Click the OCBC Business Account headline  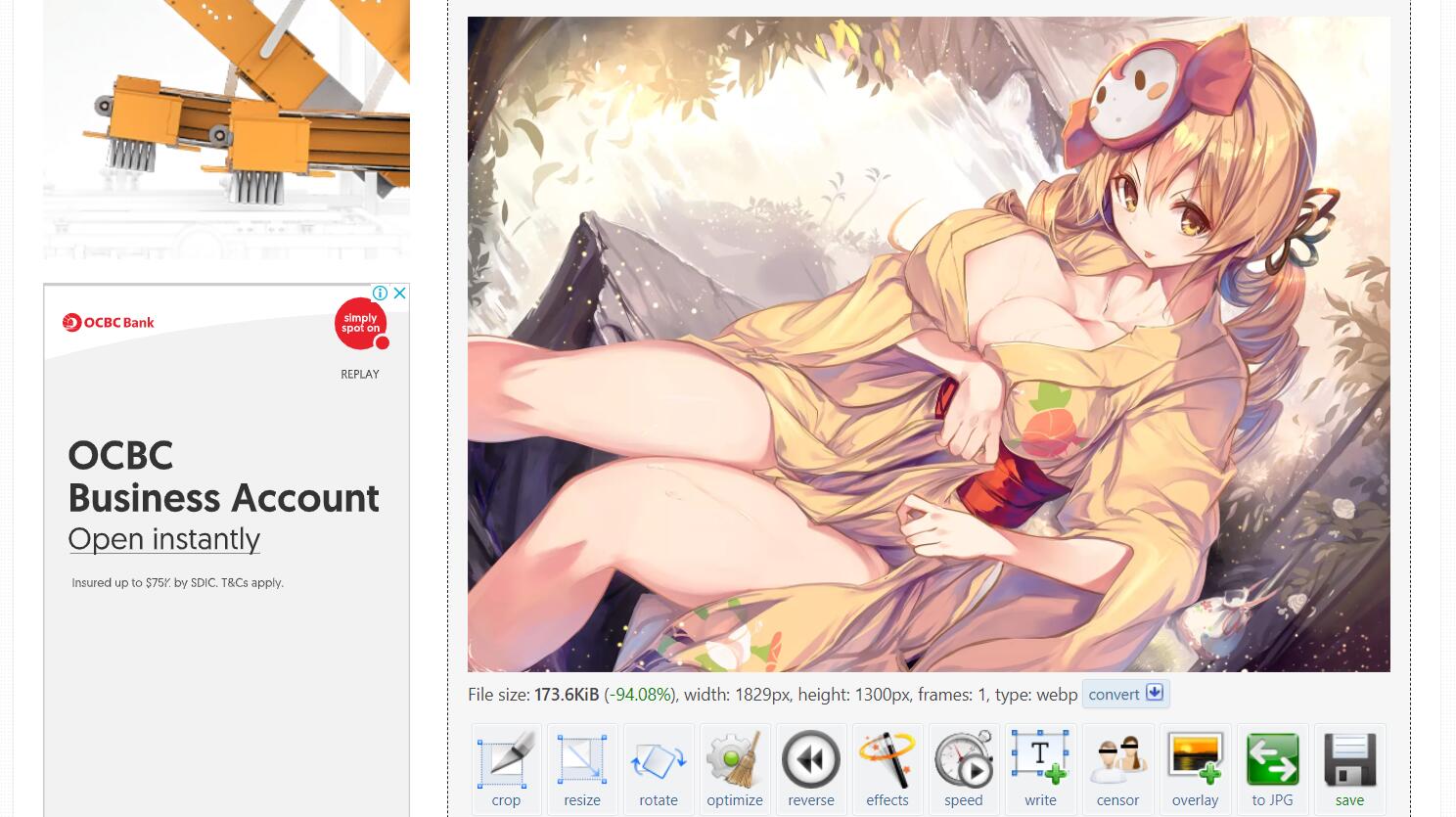click(x=223, y=477)
